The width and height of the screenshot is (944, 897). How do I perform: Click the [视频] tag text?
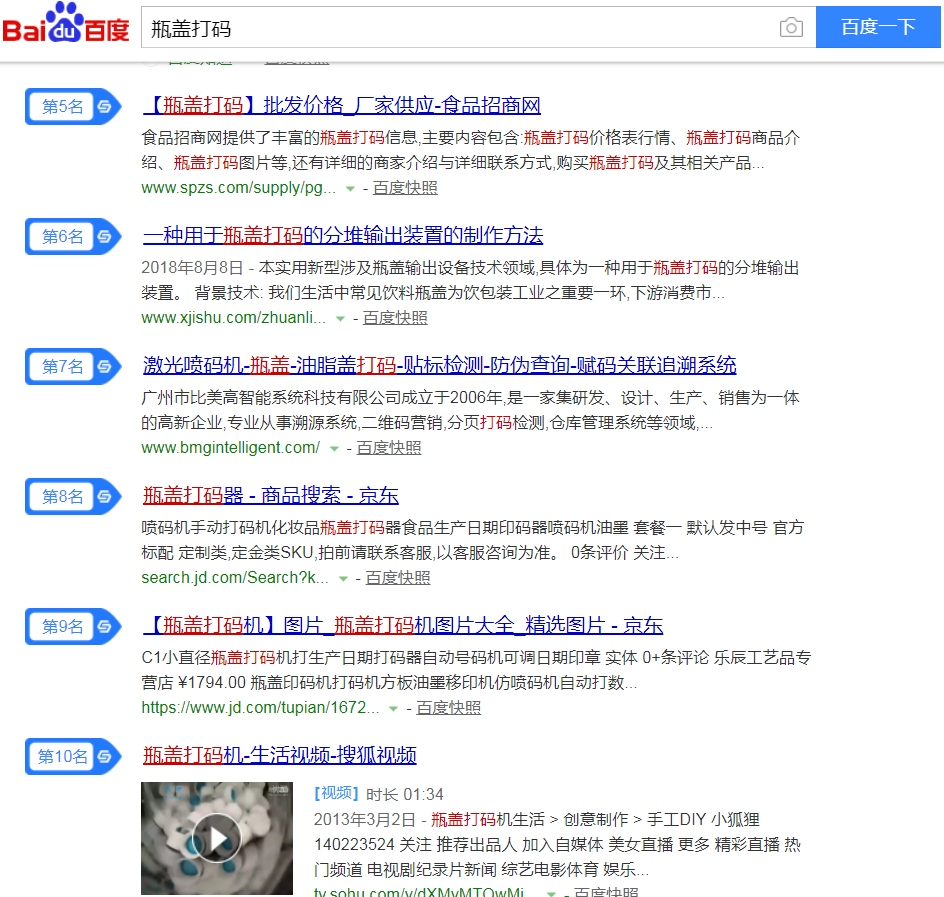337,794
